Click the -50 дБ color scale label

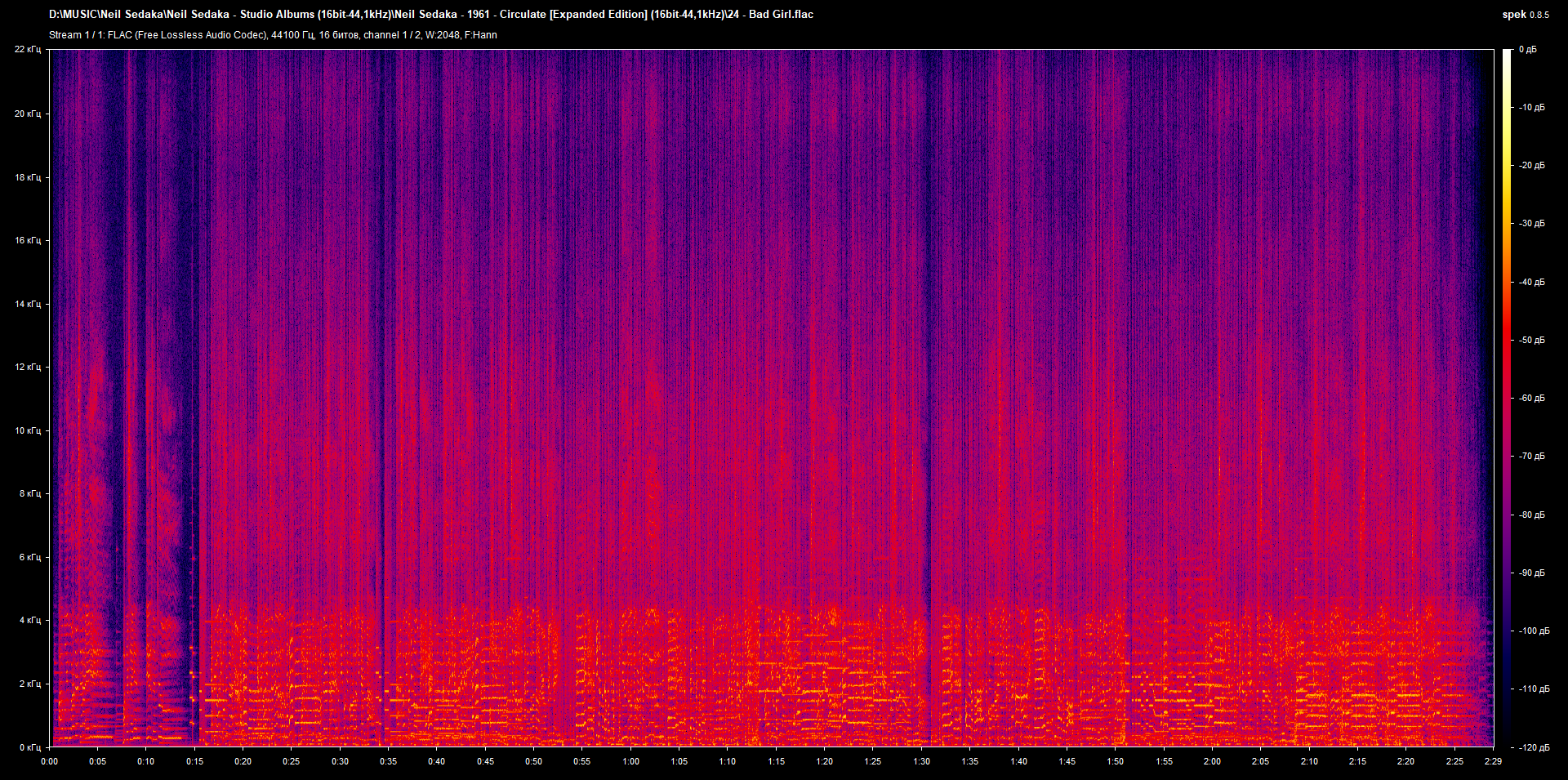(x=1531, y=340)
